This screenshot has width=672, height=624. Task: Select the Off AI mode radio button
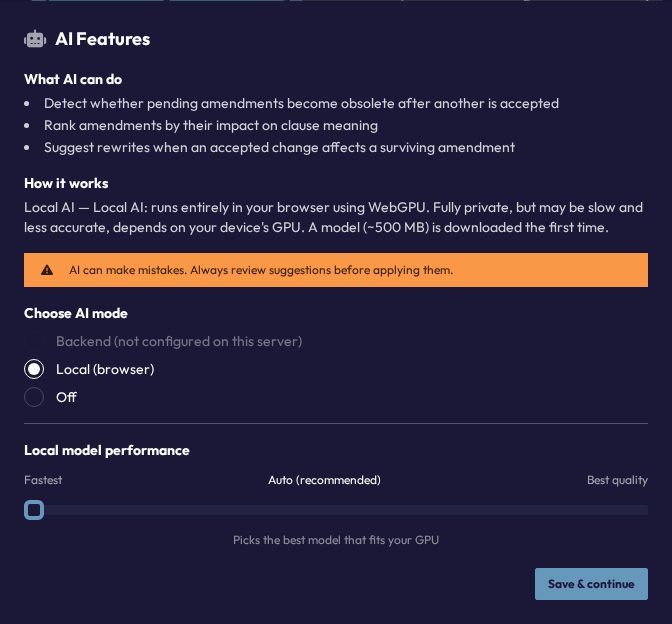(x=34, y=397)
